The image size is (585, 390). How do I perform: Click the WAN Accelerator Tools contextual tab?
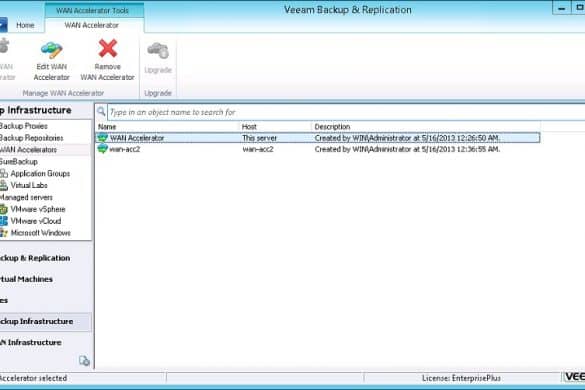pyautogui.click(x=92, y=10)
